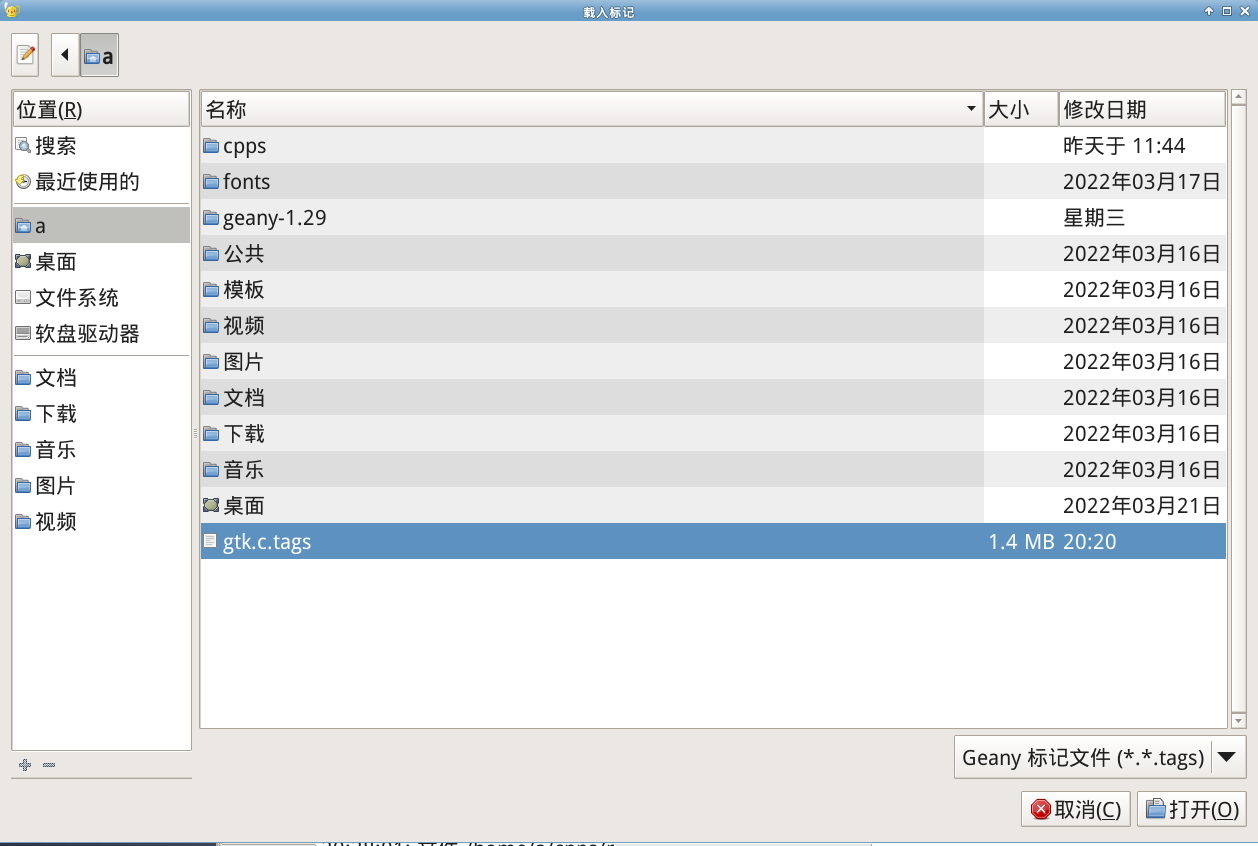Sort by the 名称 column header
This screenshot has width=1258, height=846.
[x=590, y=109]
